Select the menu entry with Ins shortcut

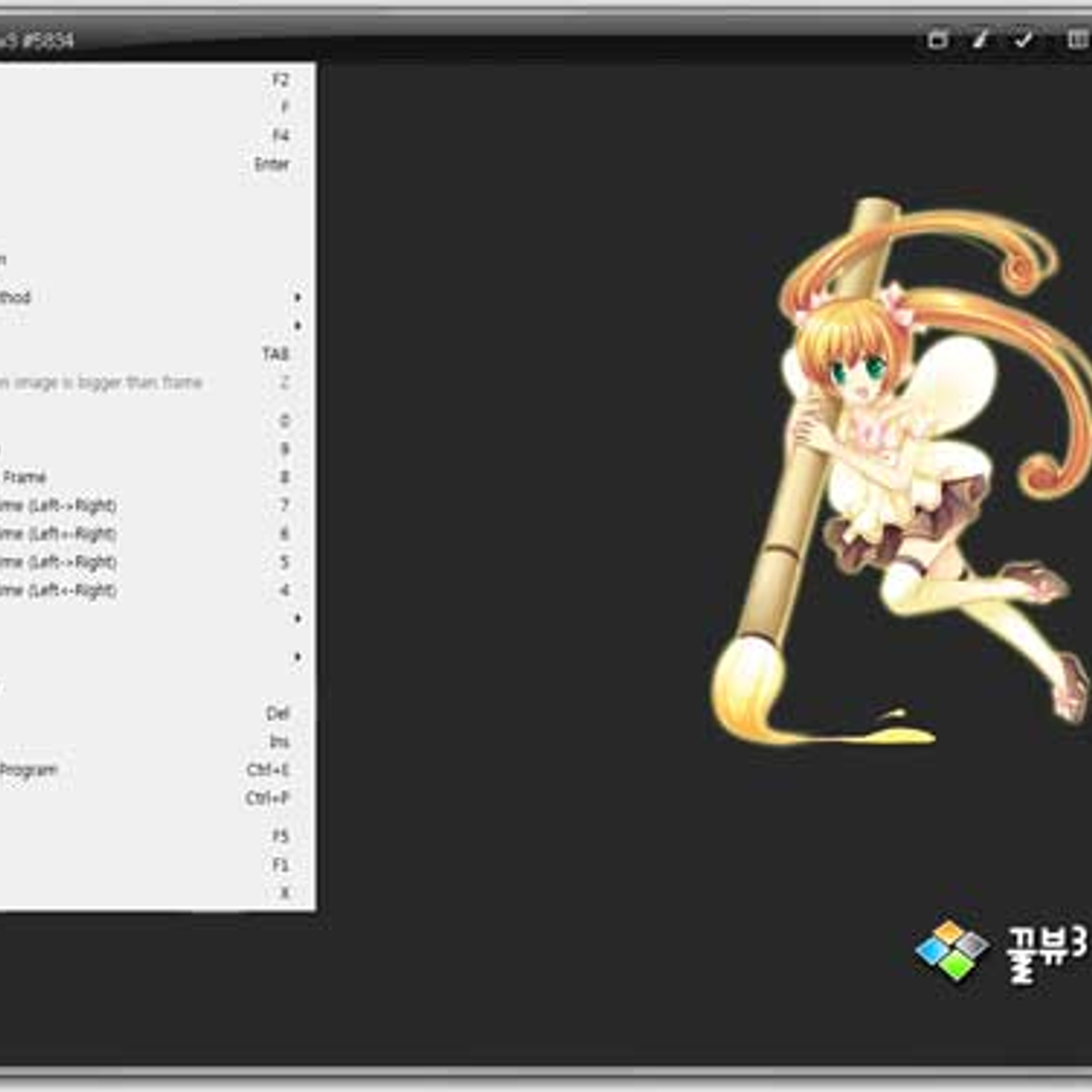pos(157,742)
